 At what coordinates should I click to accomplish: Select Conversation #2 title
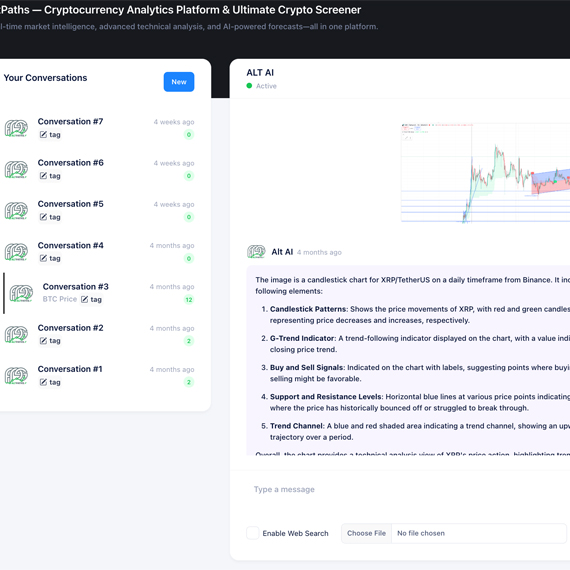(71, 328)
